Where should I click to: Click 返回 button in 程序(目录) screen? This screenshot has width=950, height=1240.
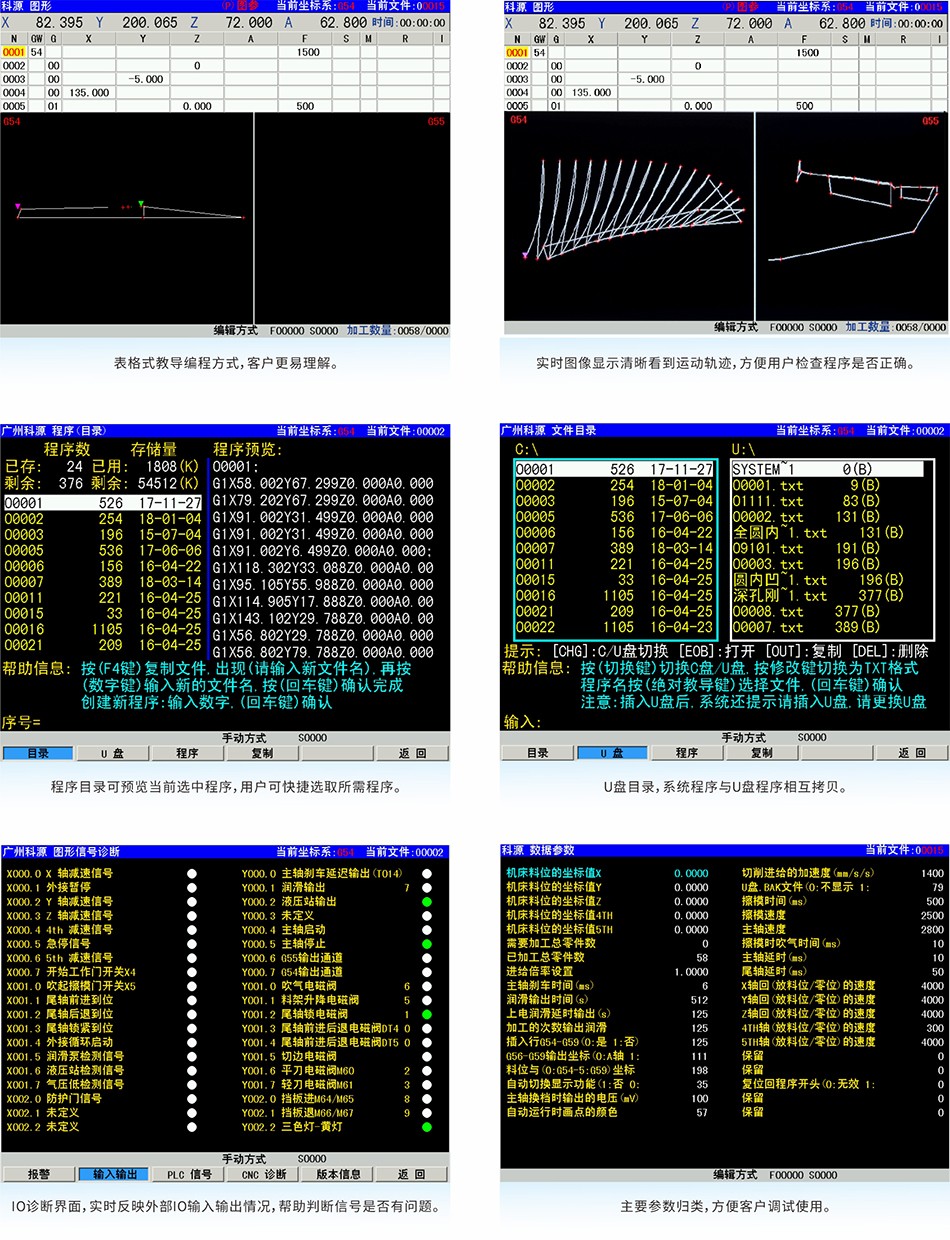(412, 753)
